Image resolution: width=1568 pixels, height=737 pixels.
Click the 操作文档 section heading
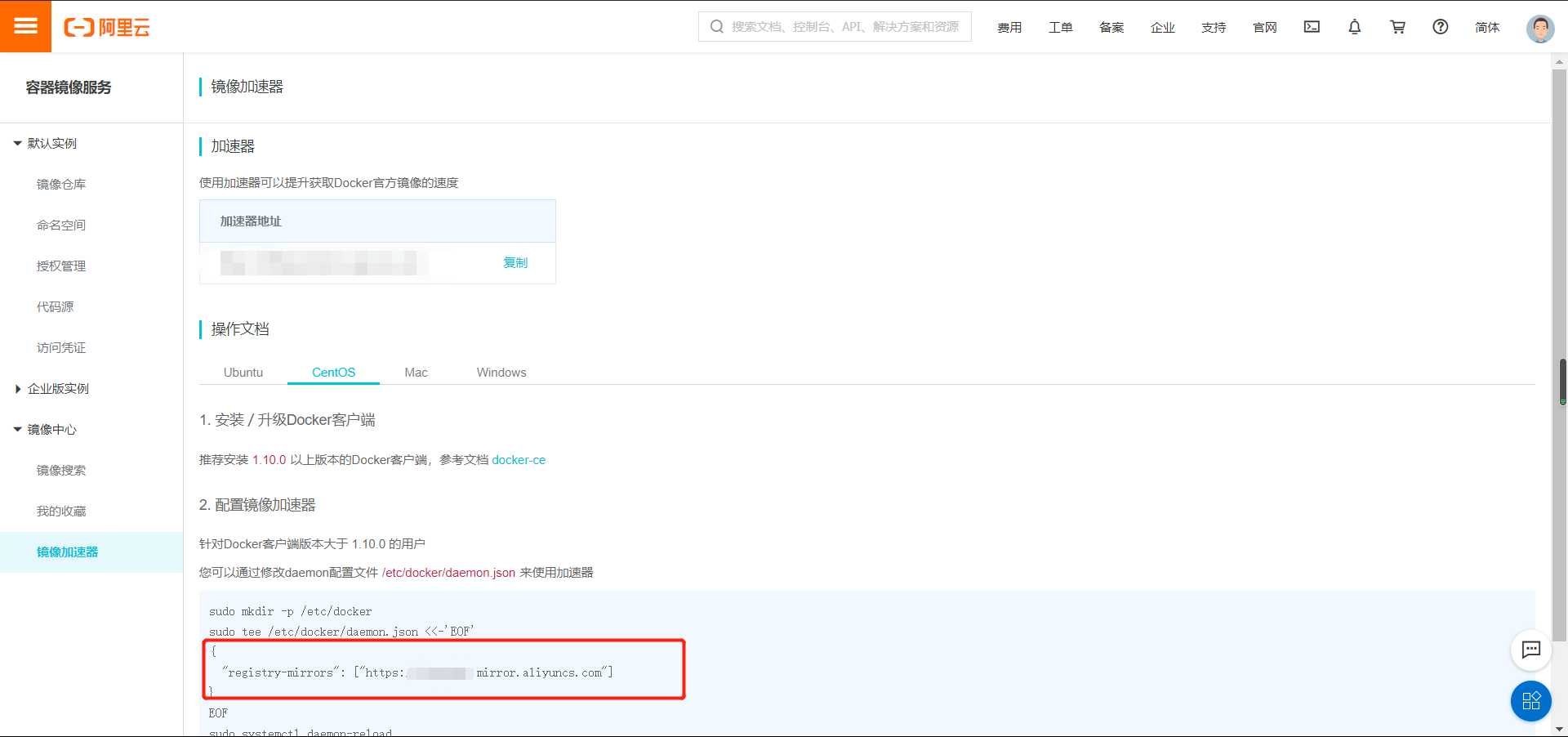[x=240, y=329]
